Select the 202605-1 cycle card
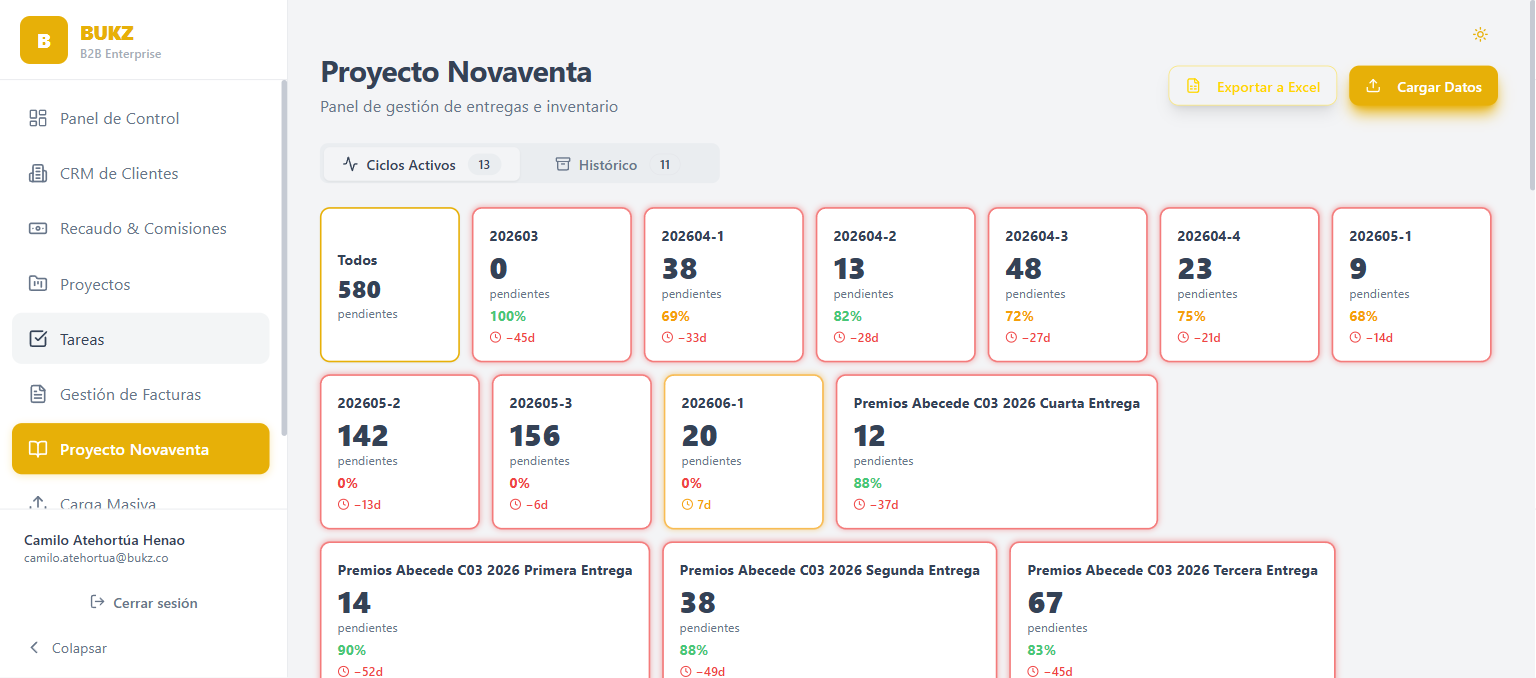Image resolution: width=1536 pixels, height=678 pixels. tap(1412, 285)
